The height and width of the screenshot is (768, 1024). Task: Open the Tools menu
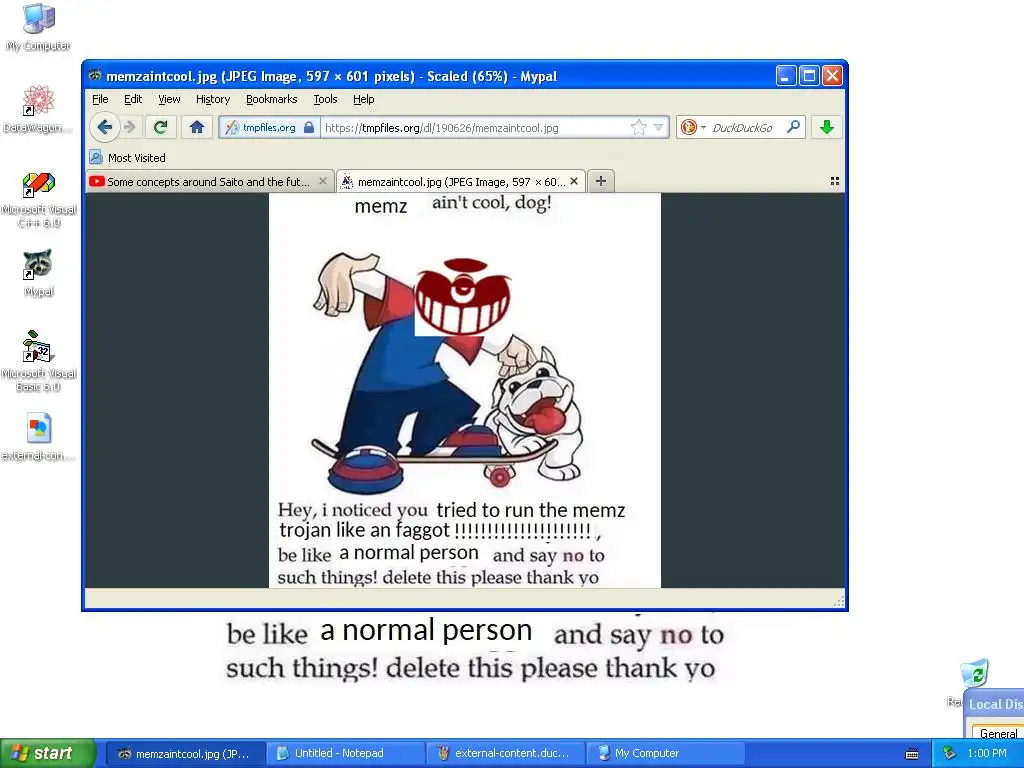coord(325,99)
